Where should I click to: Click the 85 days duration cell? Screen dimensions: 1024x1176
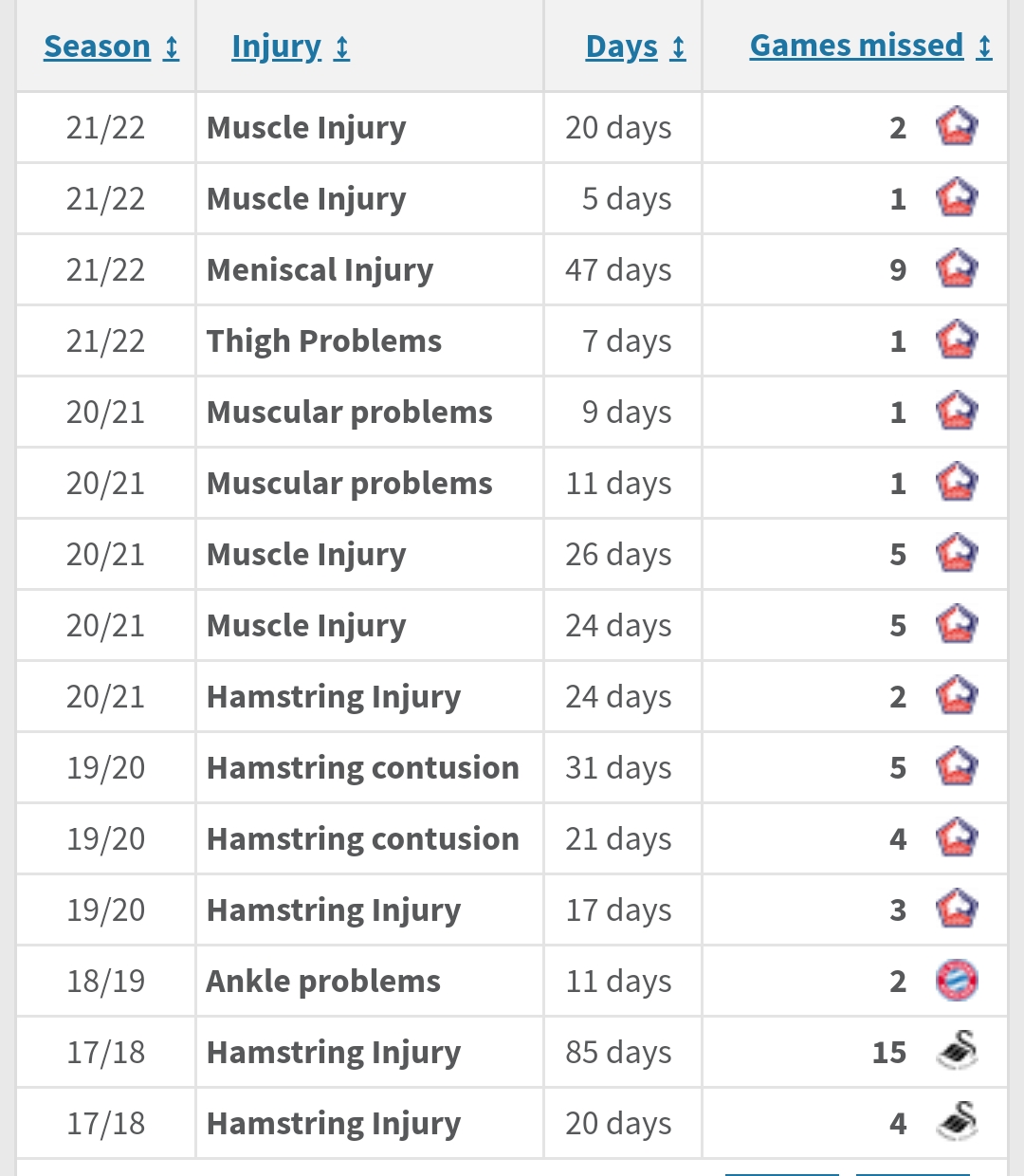(x=618, y=1053)
